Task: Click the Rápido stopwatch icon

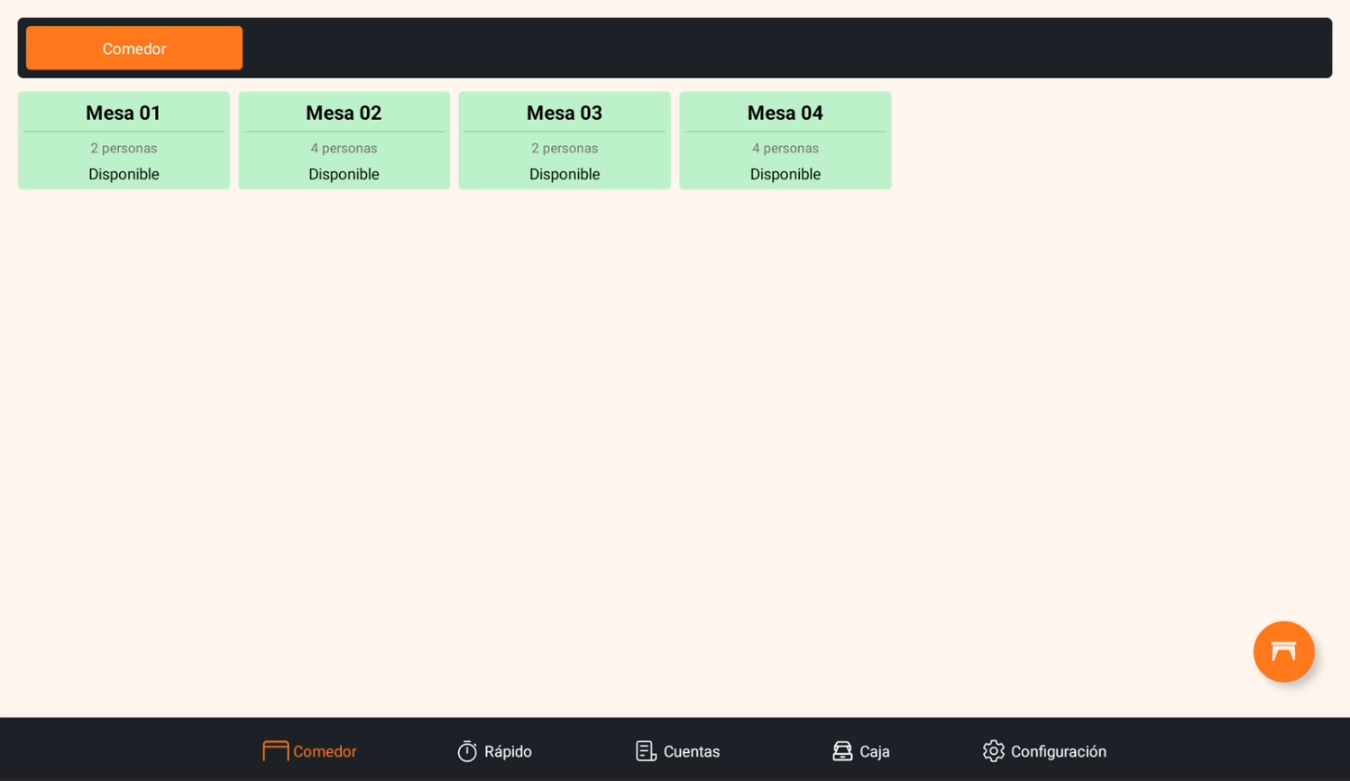Action: pos(467,751)
